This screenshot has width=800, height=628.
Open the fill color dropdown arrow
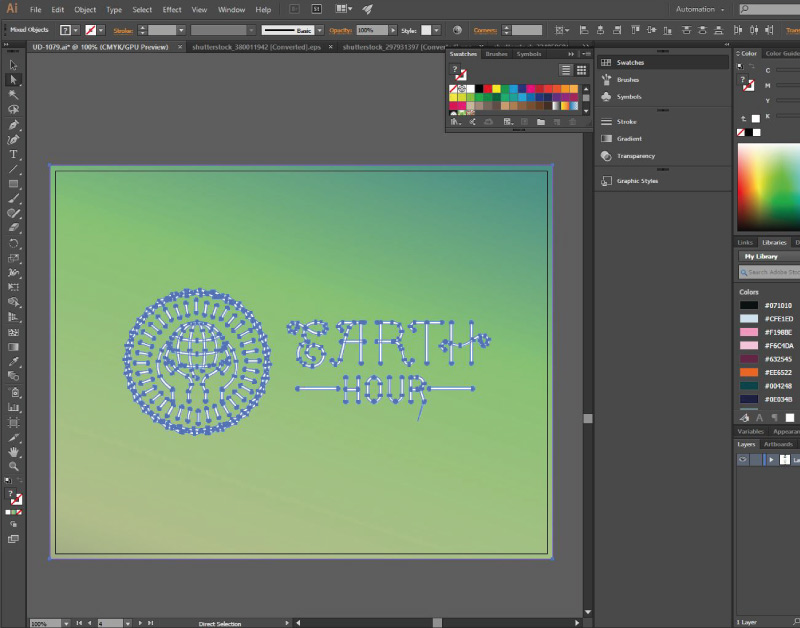point(76,30)
